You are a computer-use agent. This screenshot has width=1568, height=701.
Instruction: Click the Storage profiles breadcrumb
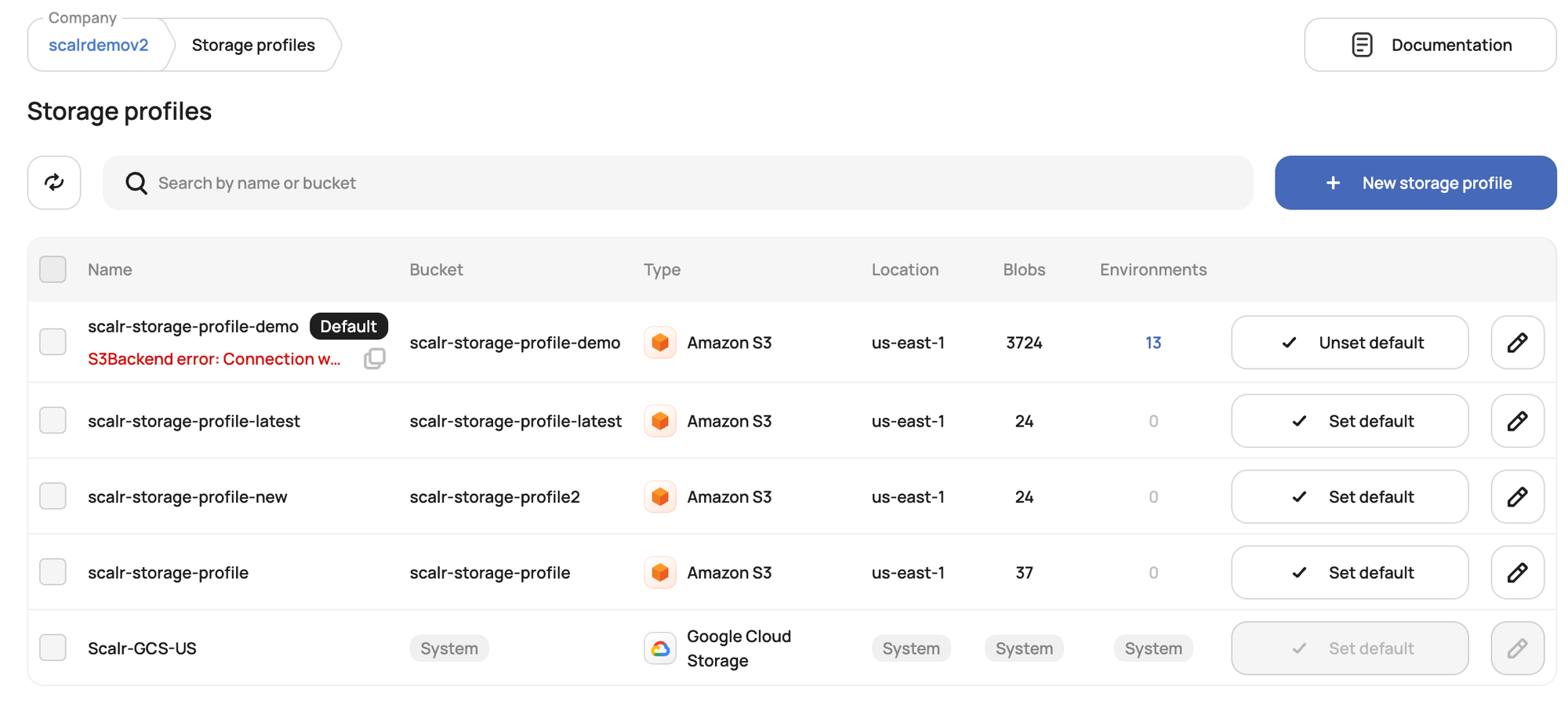[253, 45]
